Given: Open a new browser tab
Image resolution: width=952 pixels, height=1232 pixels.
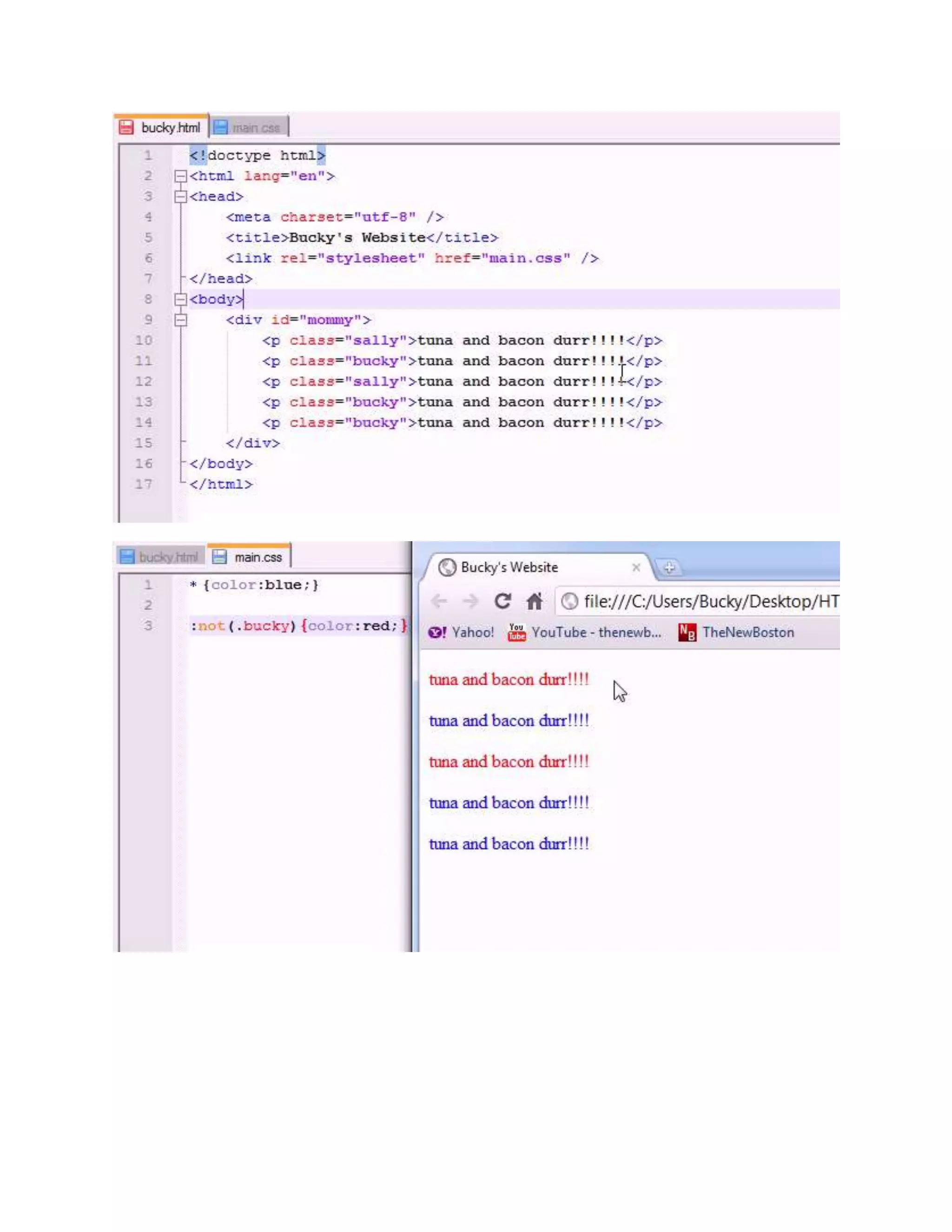Looking at the screenshot, I should 669,568.
